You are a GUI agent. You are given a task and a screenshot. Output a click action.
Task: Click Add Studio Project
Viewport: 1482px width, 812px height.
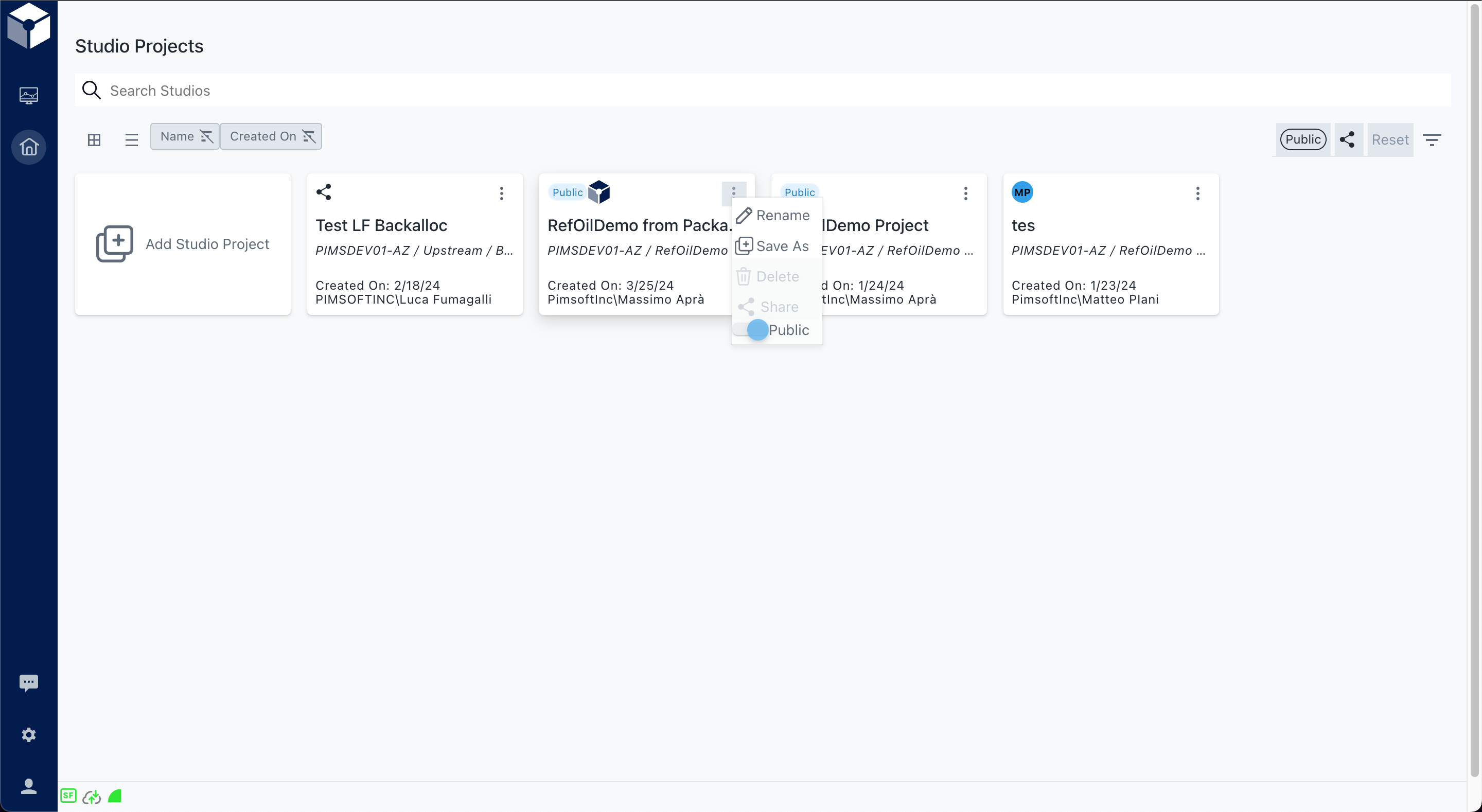click(183, 244)
